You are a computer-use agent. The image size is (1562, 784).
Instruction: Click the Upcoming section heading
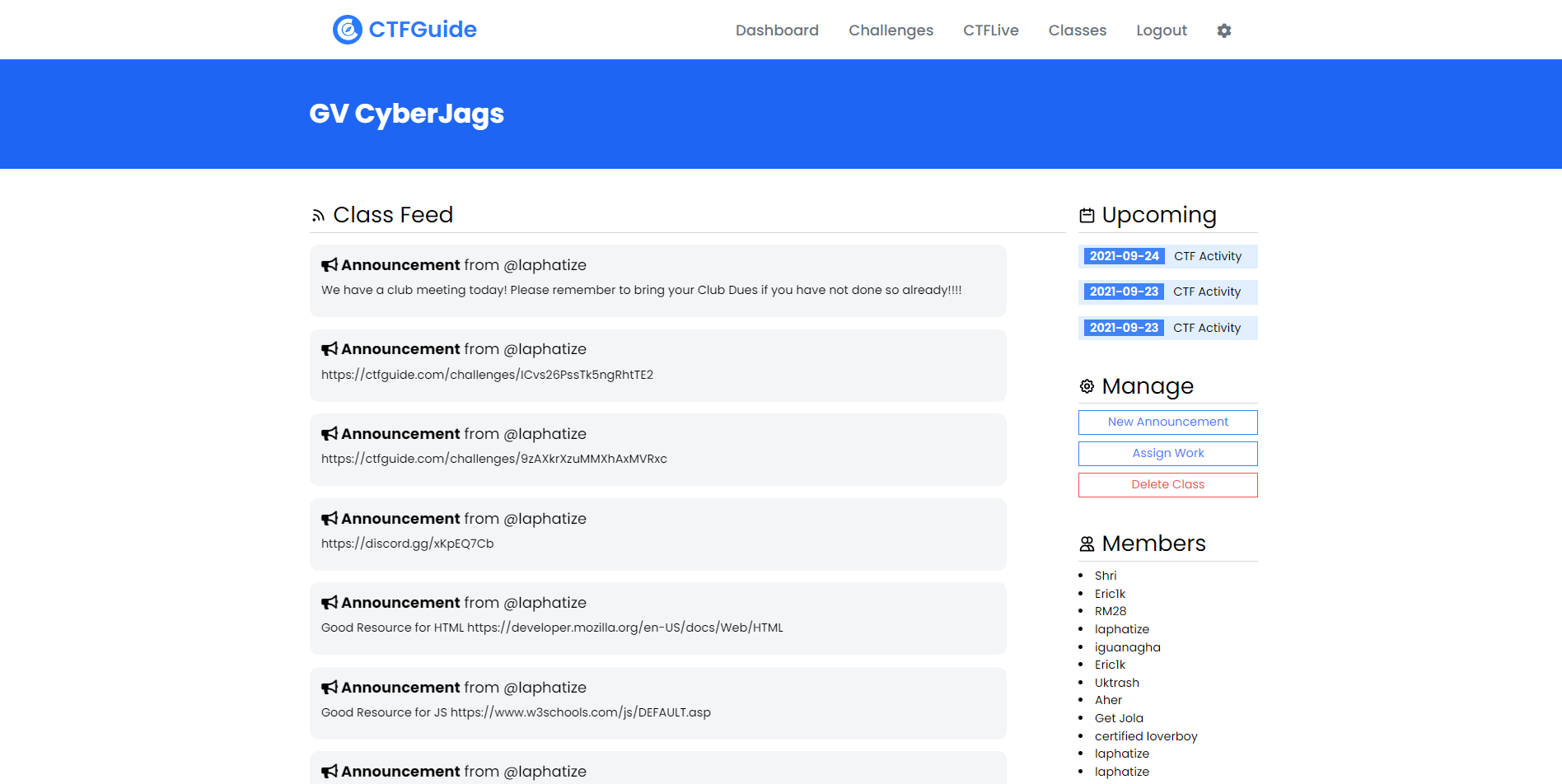pos(1159,216)
